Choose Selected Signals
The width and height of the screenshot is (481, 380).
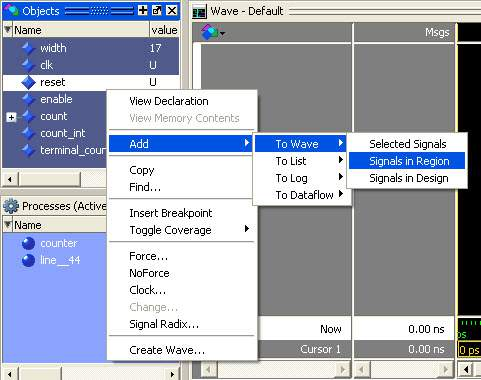tap(407, 144)
